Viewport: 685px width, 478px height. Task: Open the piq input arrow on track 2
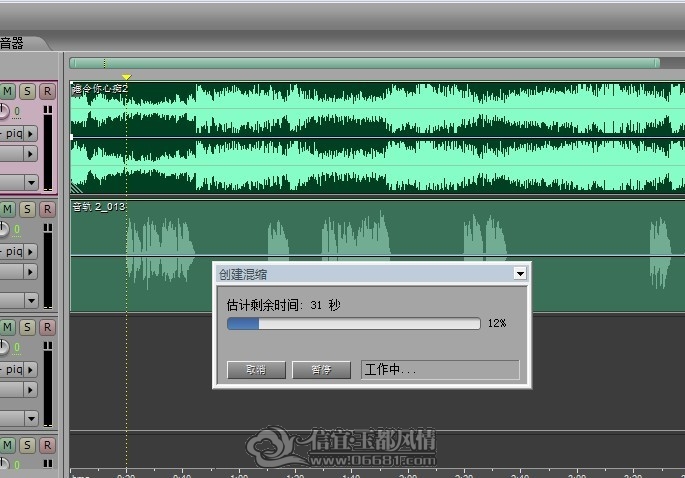pyautogui.click(x=30, y=252)
